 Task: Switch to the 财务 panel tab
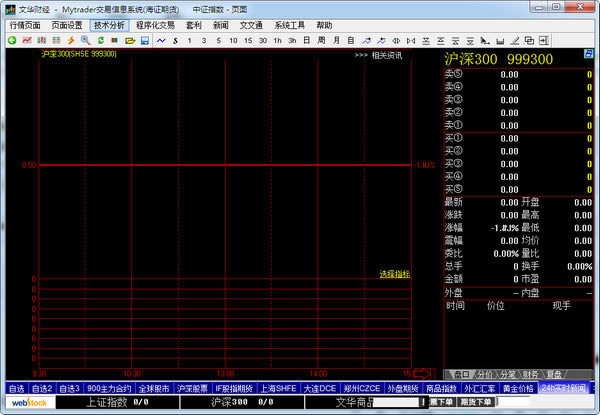[531, 374]
